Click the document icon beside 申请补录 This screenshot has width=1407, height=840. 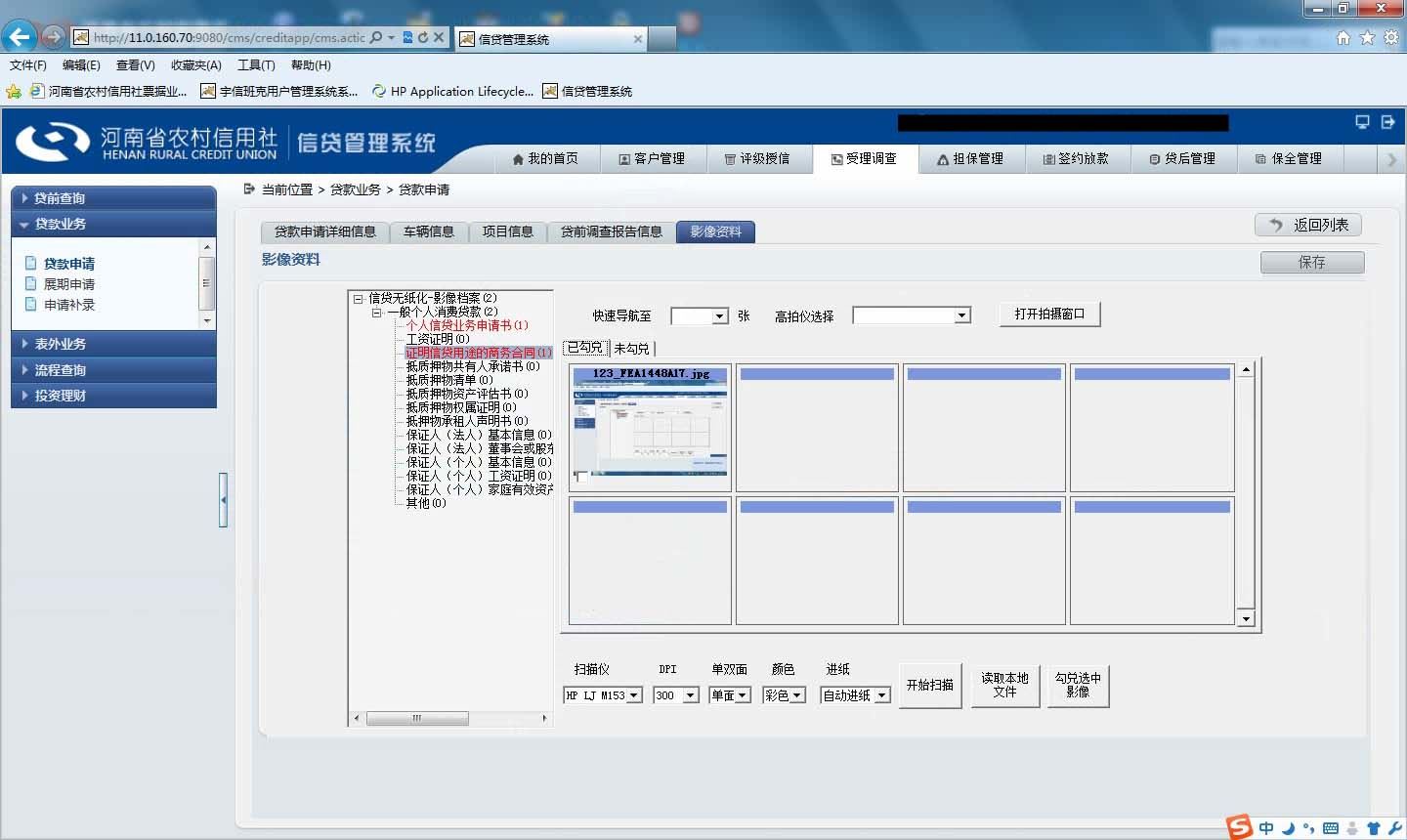click(31, 304)
